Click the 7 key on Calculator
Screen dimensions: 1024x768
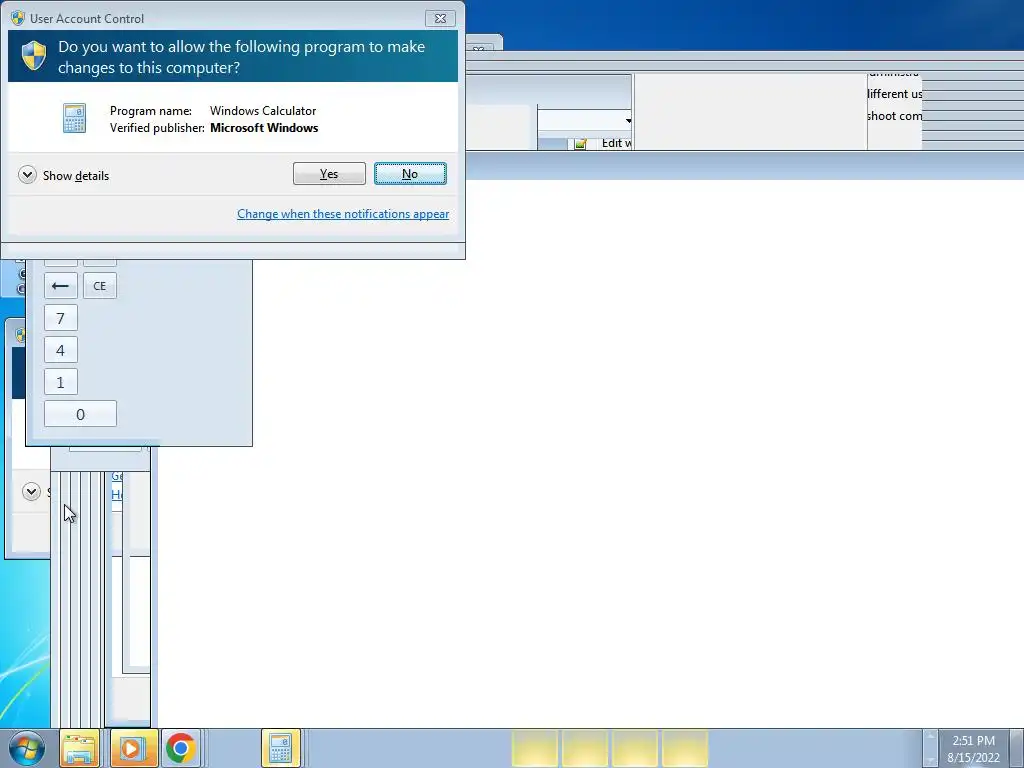[x=61, y=318]
